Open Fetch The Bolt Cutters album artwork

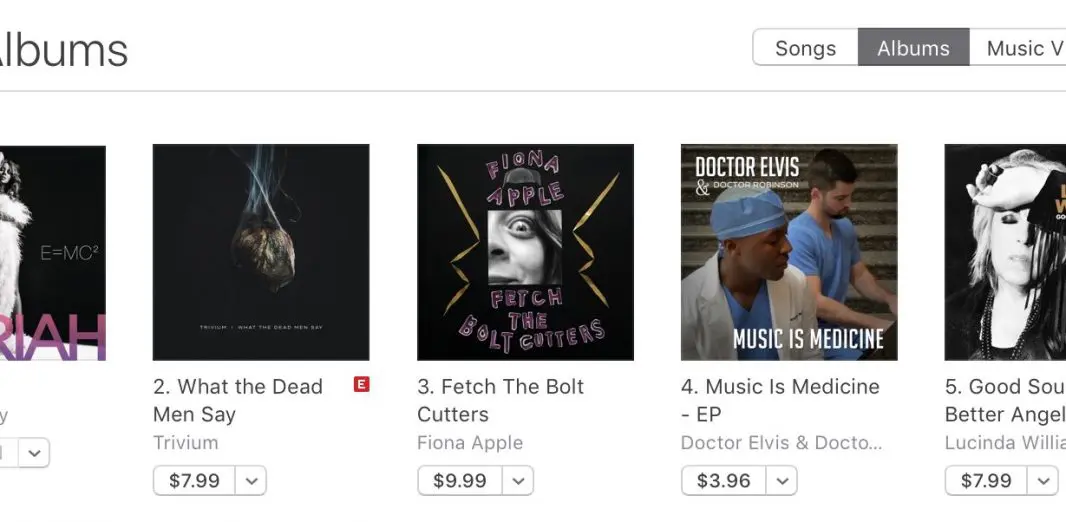point(525,252)
